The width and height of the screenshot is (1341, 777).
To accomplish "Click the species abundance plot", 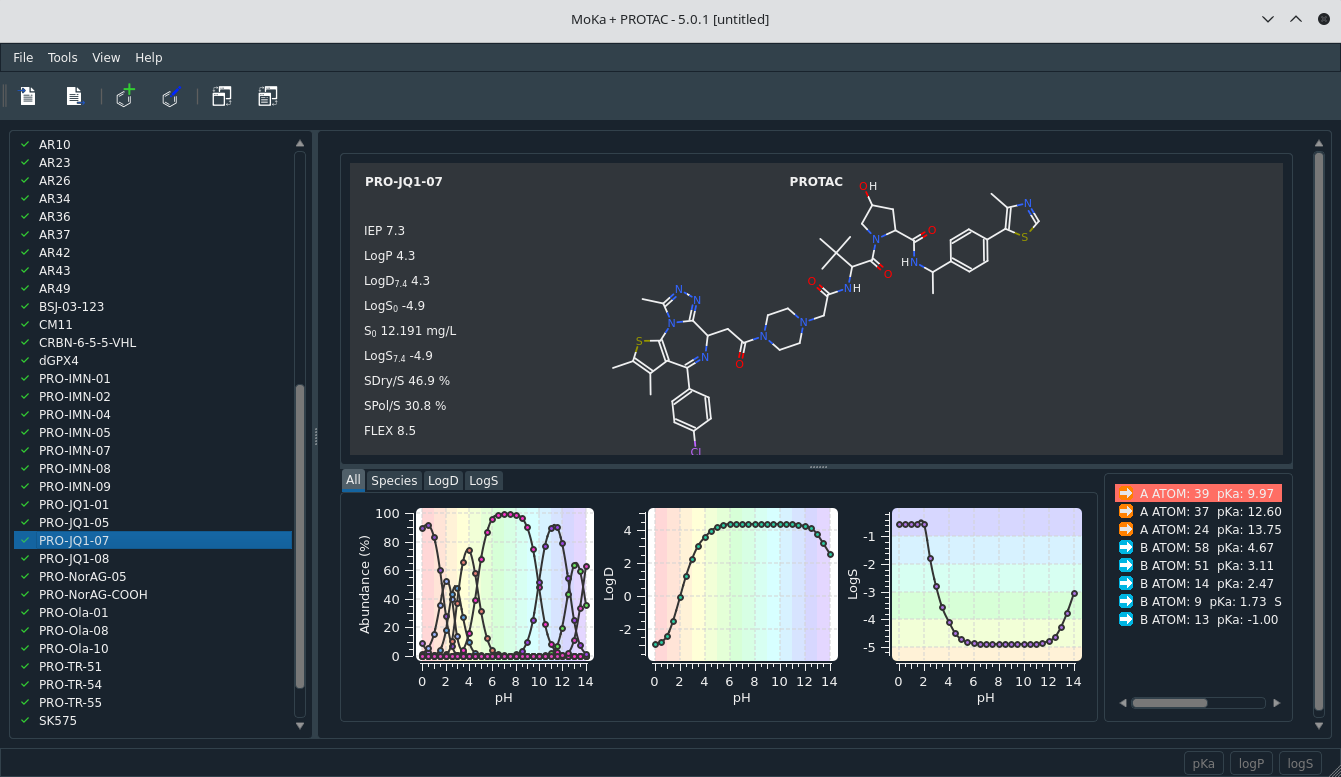I will point(505,584).
